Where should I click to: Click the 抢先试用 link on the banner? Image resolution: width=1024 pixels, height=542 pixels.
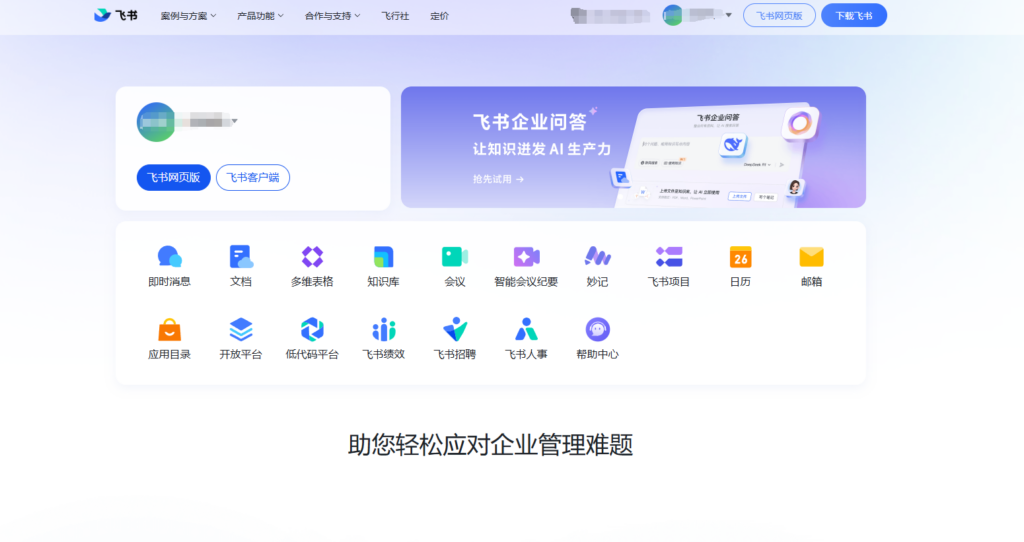[498, 179]
